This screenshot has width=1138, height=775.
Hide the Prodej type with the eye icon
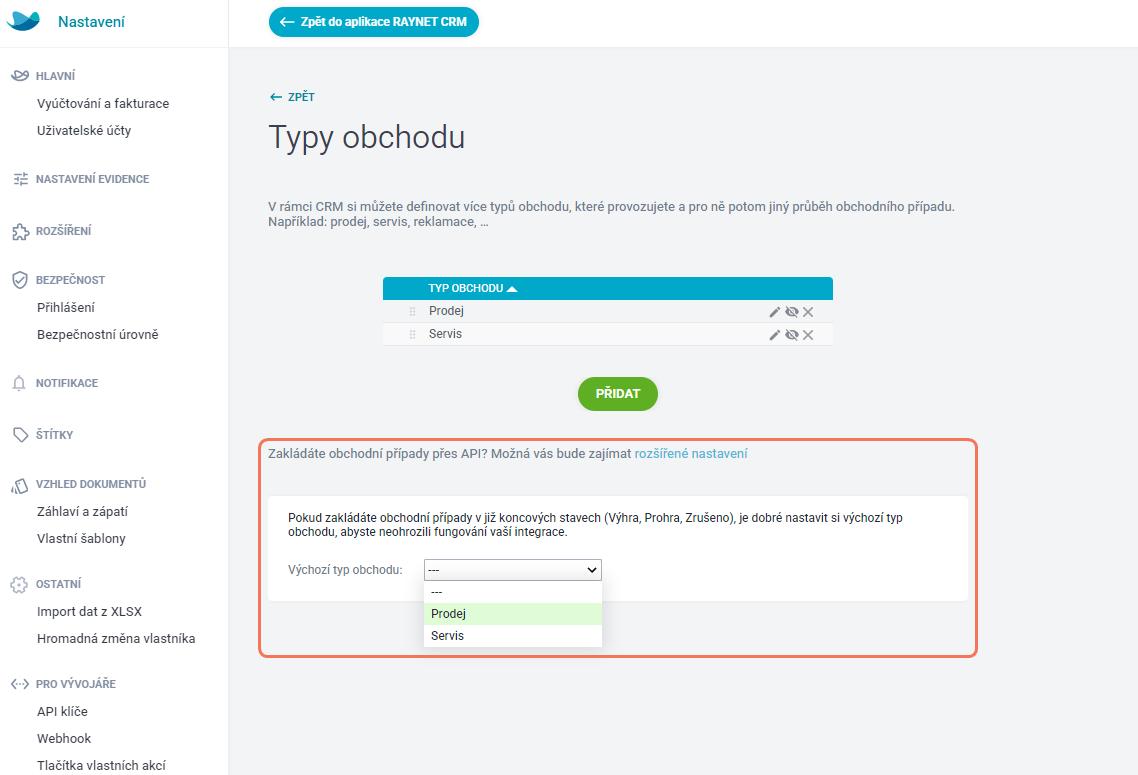click(x=792, y=311)
